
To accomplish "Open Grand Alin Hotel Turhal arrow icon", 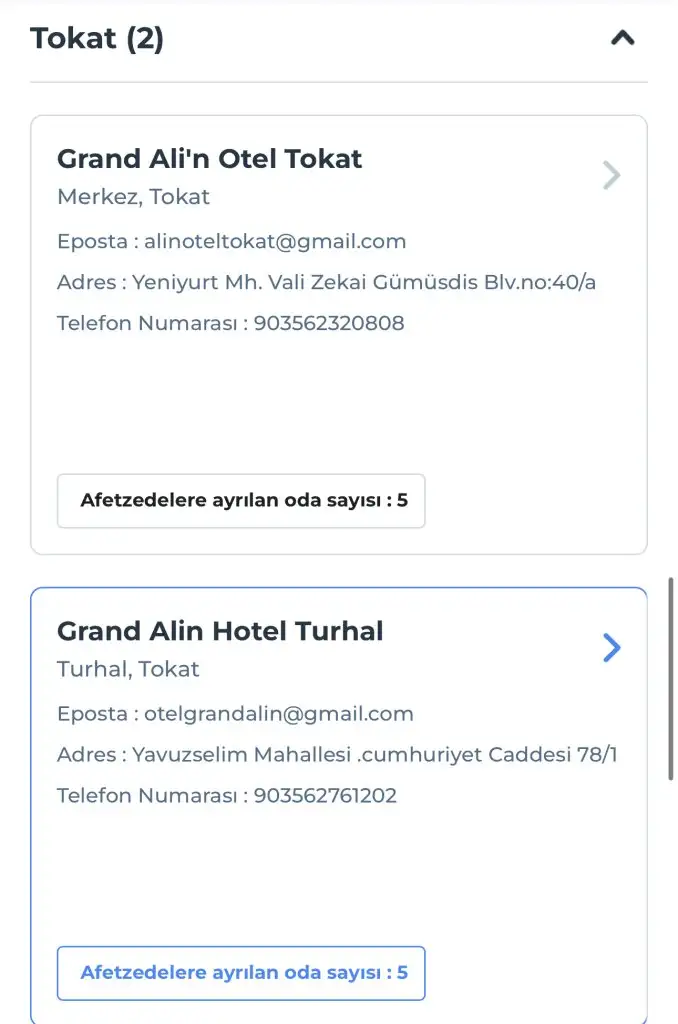I will point(612,648).
